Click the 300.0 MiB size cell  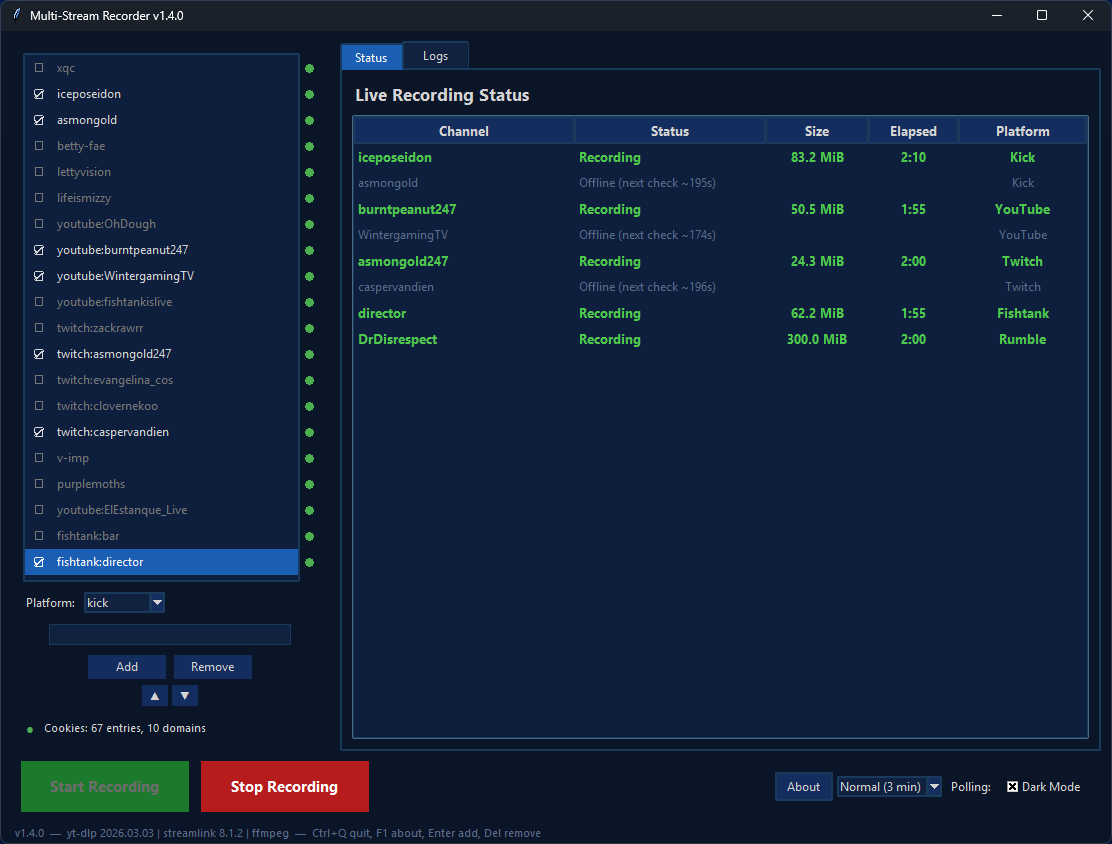pos(817,339)
